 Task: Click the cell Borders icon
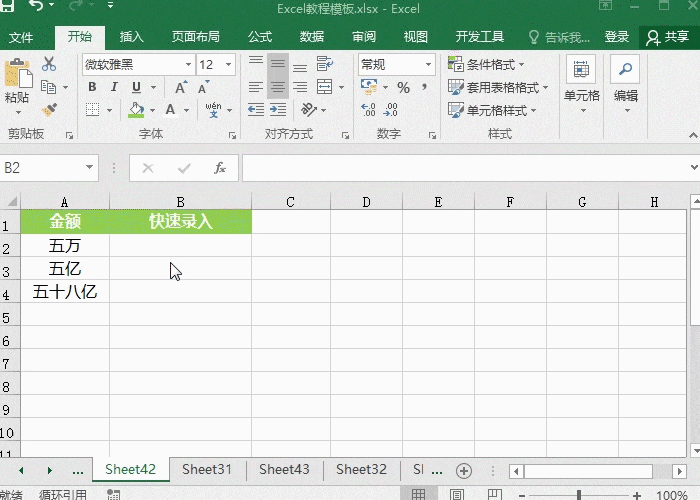tap(92, 110)
